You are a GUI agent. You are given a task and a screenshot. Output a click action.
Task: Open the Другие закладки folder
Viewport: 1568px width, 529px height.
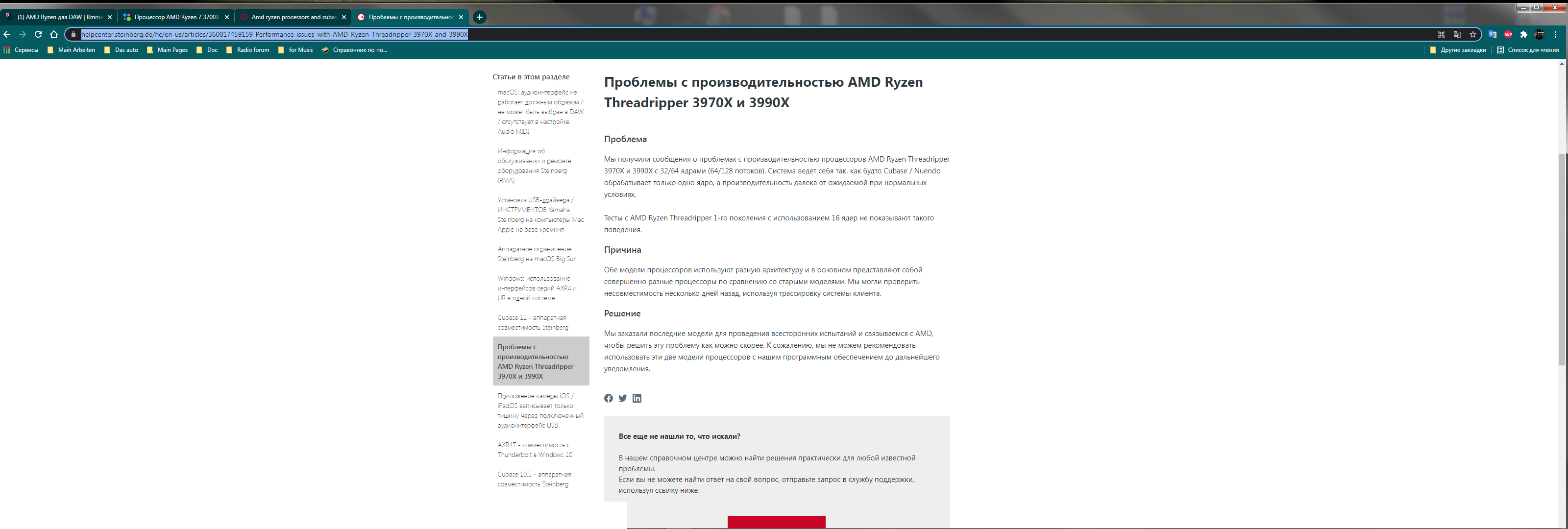[1458, 50]
